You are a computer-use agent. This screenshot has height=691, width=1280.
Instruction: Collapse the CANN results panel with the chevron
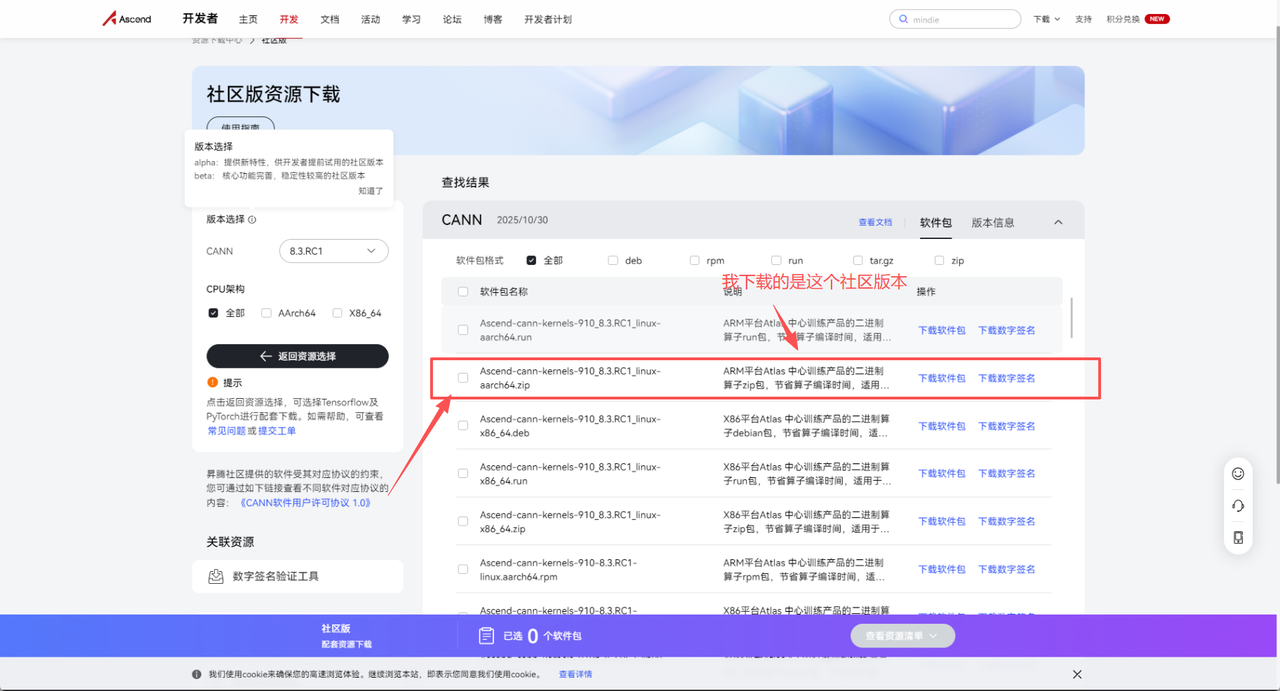[1058, 222]
